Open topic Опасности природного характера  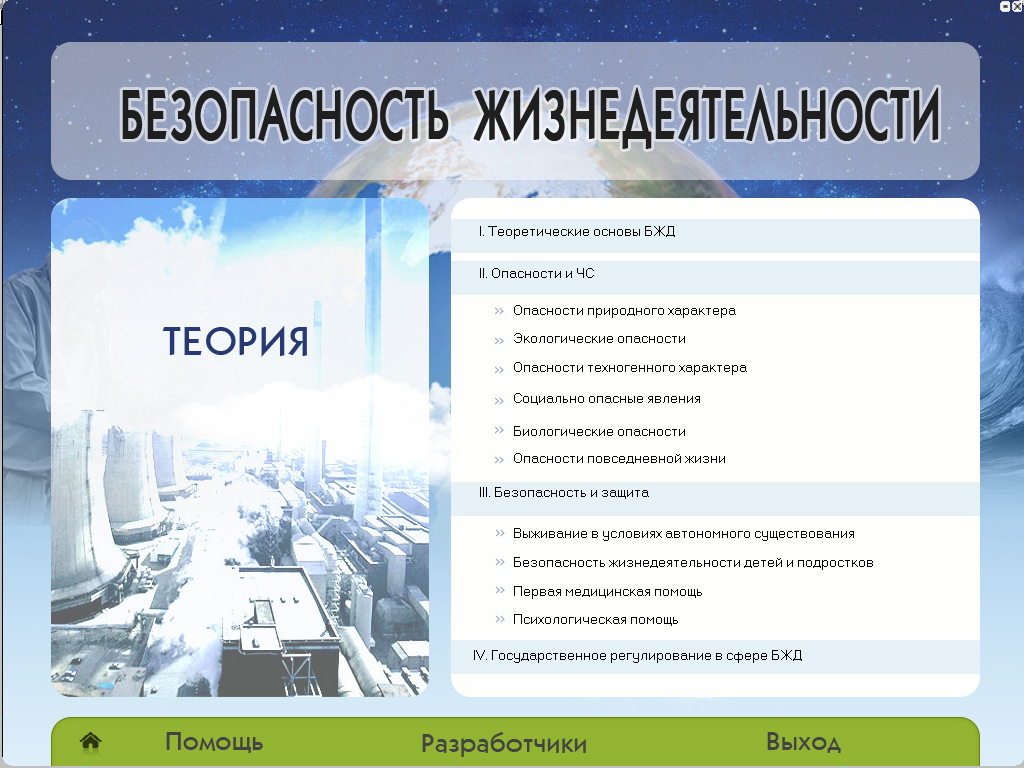point(624,311)
